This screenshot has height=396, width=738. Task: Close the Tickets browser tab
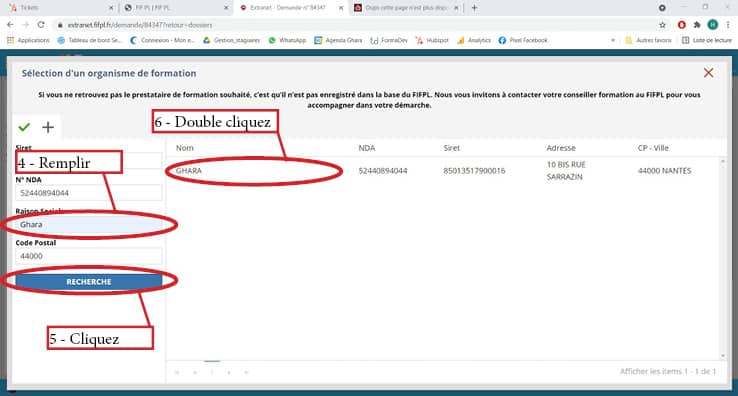(x=111, y=8)
